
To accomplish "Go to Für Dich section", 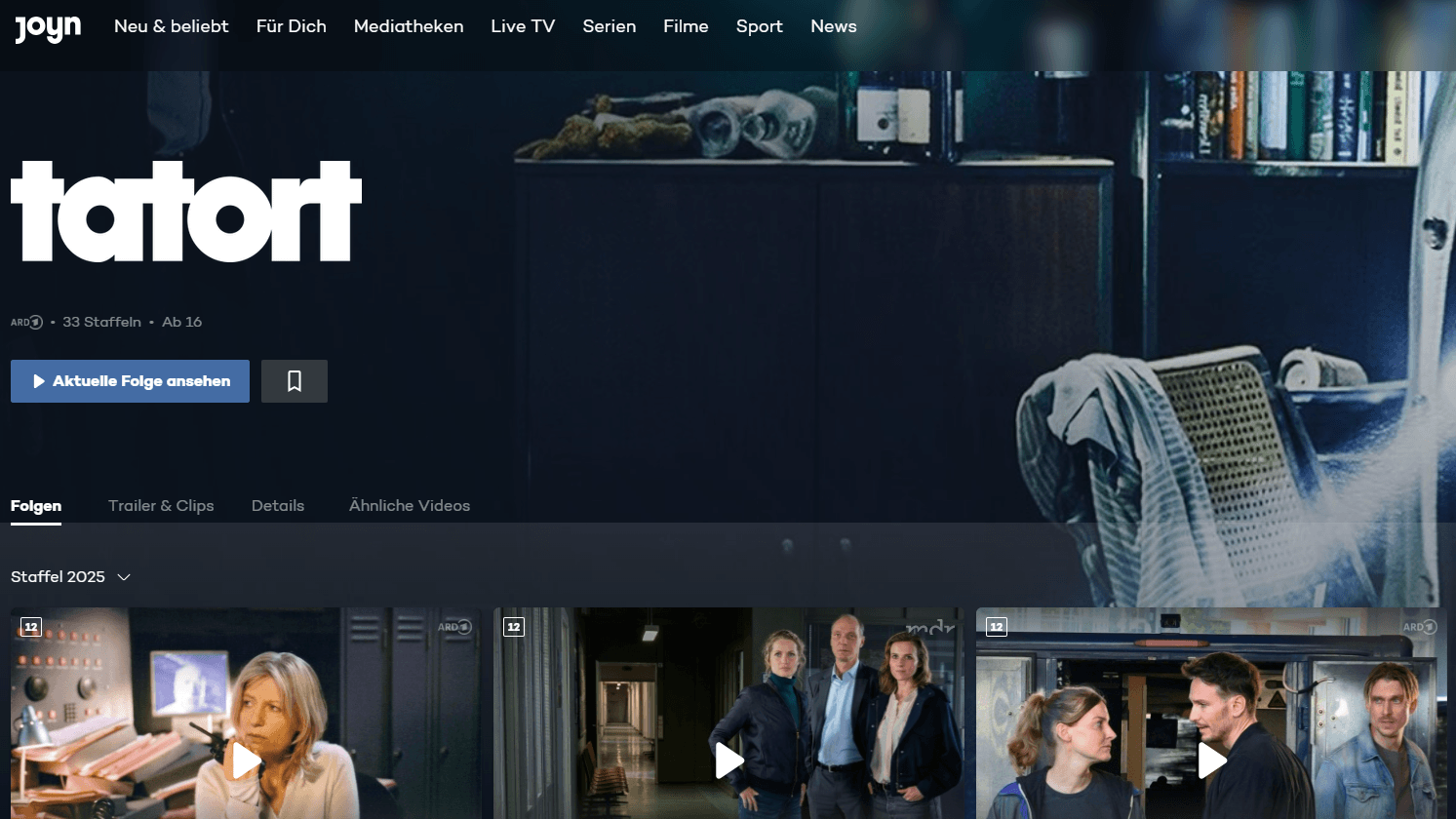I will pos(292,26).
